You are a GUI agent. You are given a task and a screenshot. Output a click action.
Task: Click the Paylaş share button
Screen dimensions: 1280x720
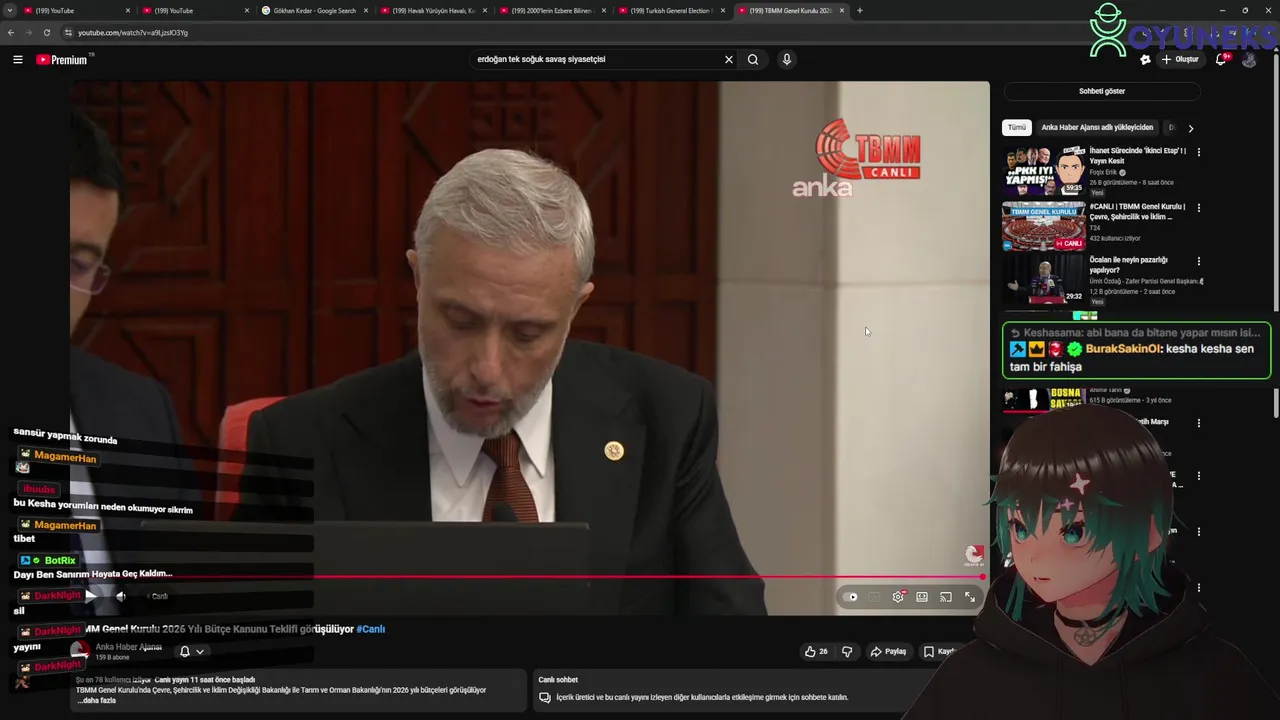pos(888,651)
